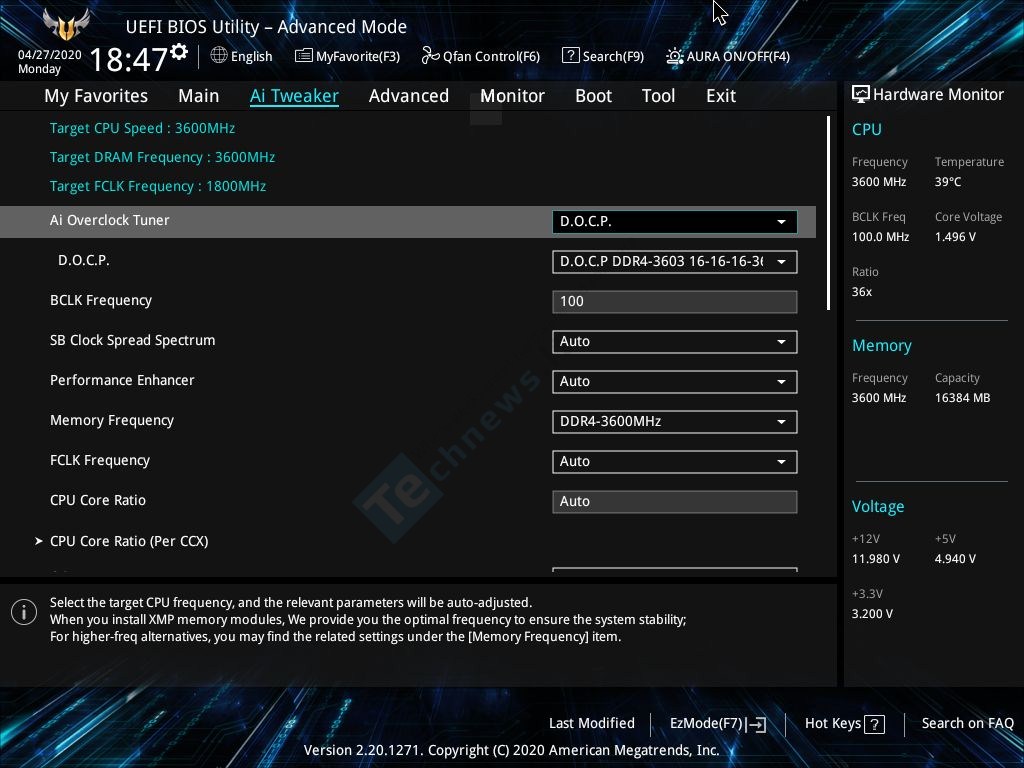Image resolution: width=1024 pixels, height=768 pixels.
Task: Click the clock settings gear icon
Action: point(180,52)
